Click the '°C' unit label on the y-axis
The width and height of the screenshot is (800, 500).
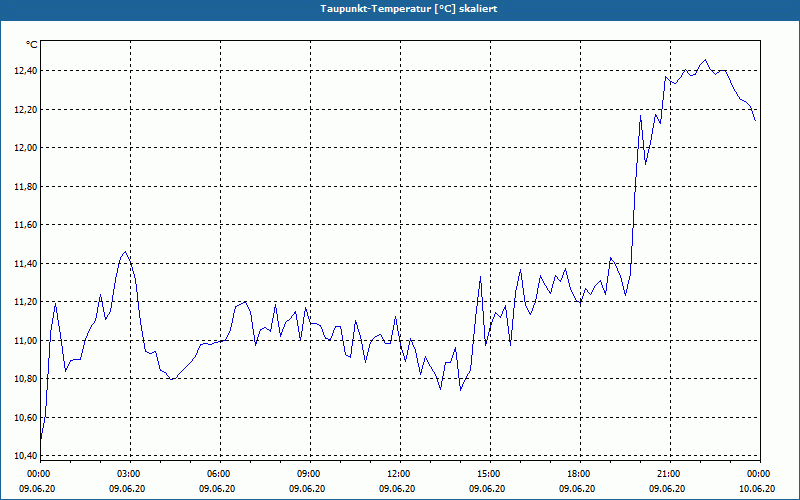pos(32,45)
